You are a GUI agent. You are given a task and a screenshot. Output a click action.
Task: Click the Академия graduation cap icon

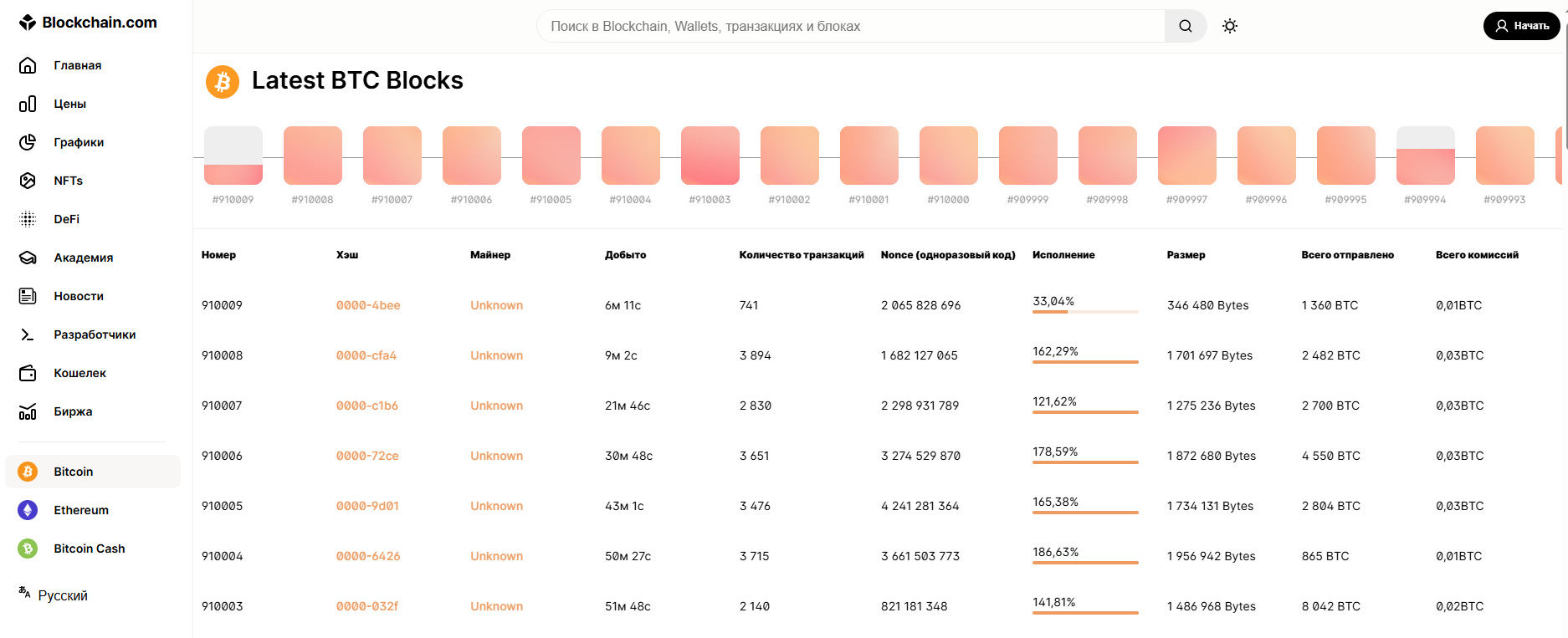[28, 258]
